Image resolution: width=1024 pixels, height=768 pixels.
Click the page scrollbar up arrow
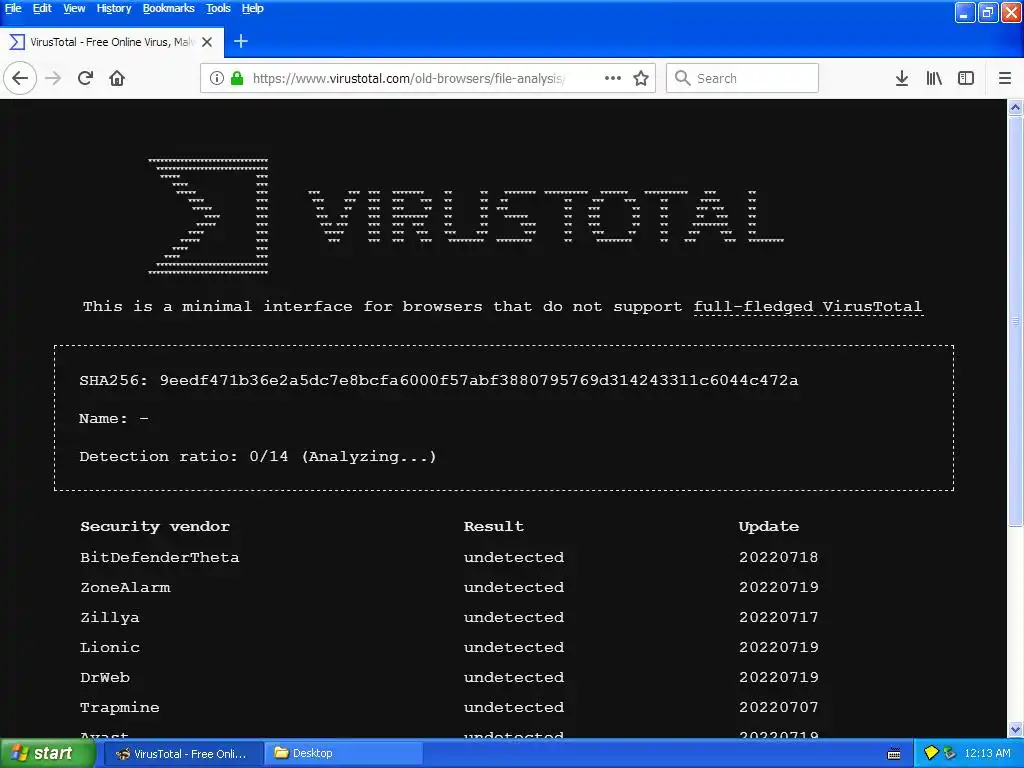(1015, 108)
